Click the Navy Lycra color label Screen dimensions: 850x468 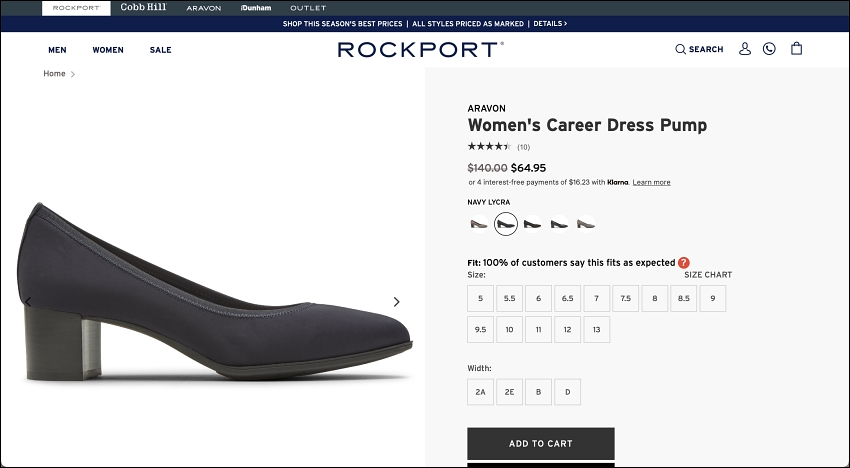coord(488,202)
